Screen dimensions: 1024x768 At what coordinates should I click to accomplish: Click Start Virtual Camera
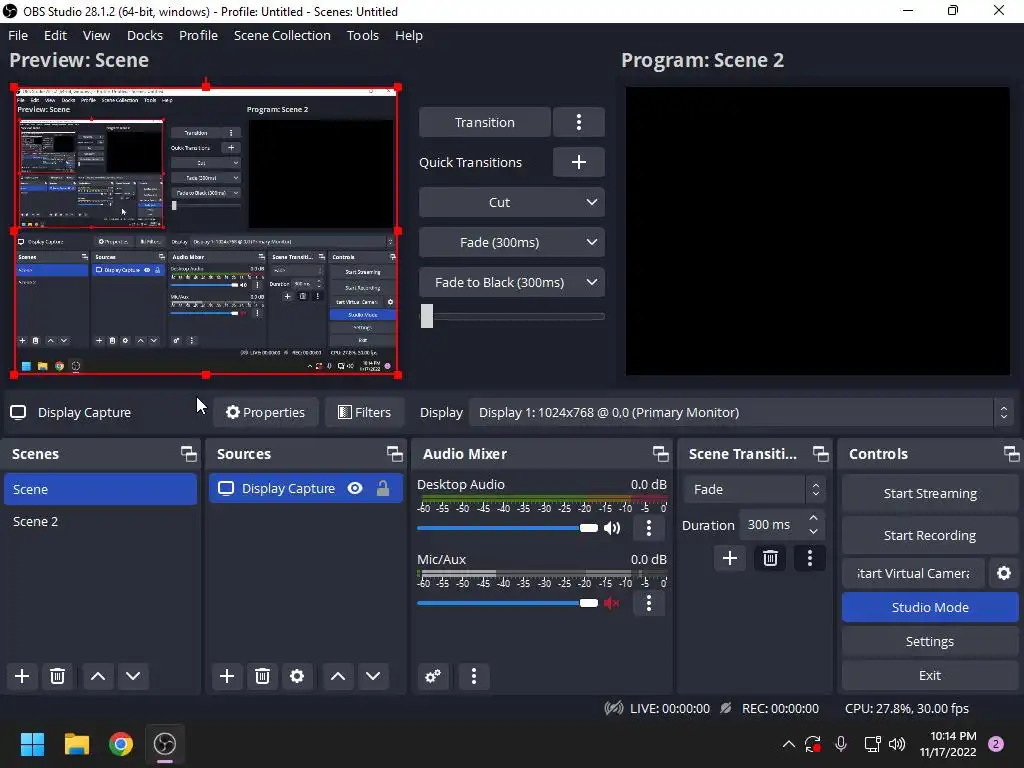point(913,573)
